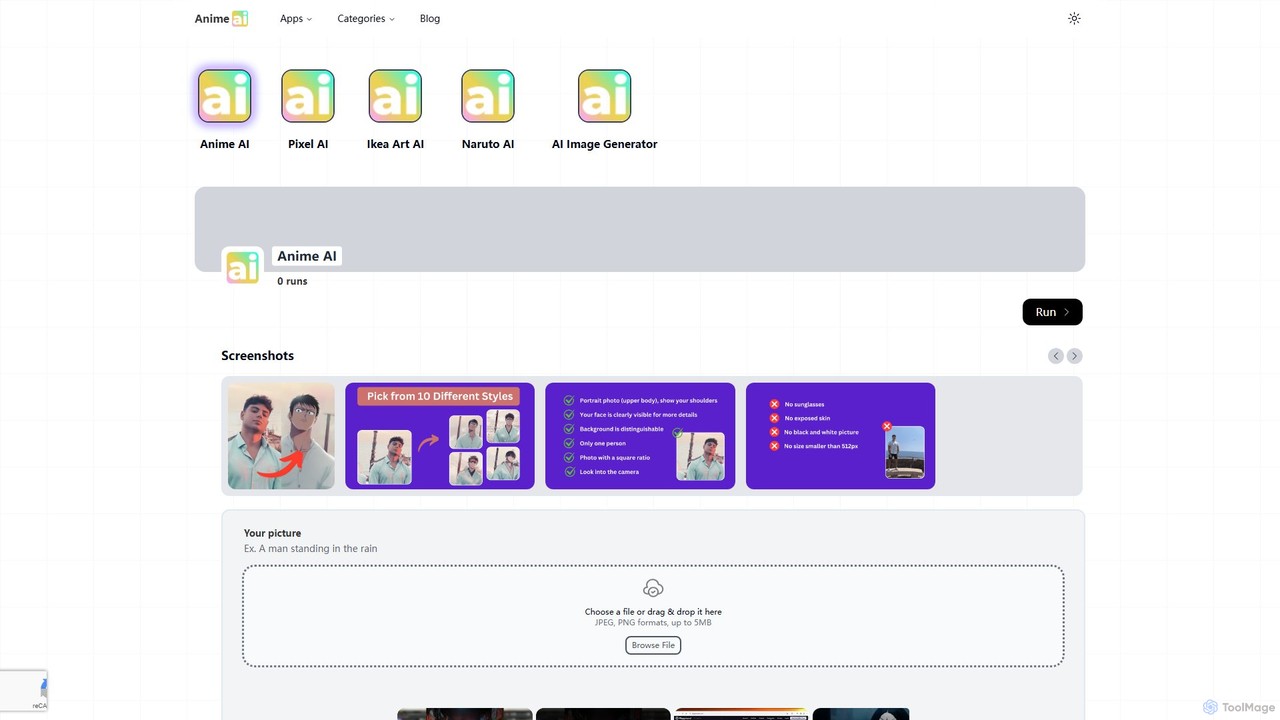Click the Screenshots section heading
The height and width of the screenshot is (720, 1280).
click(x=257, y=356)
